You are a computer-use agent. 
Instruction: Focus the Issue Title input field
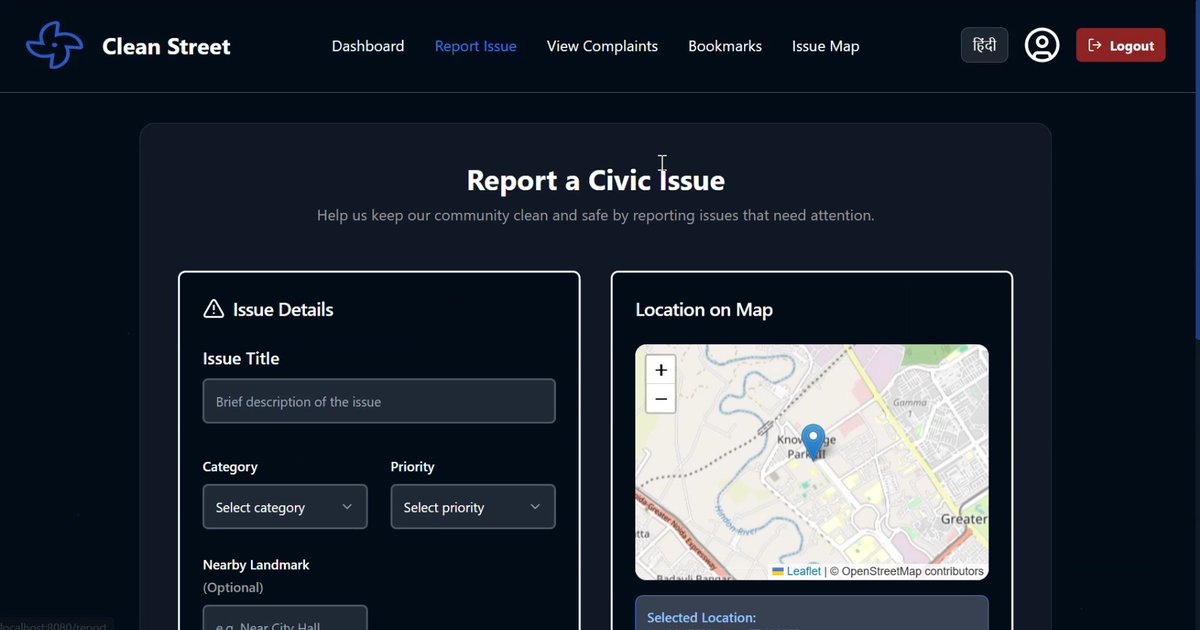[x=379, y=401]
